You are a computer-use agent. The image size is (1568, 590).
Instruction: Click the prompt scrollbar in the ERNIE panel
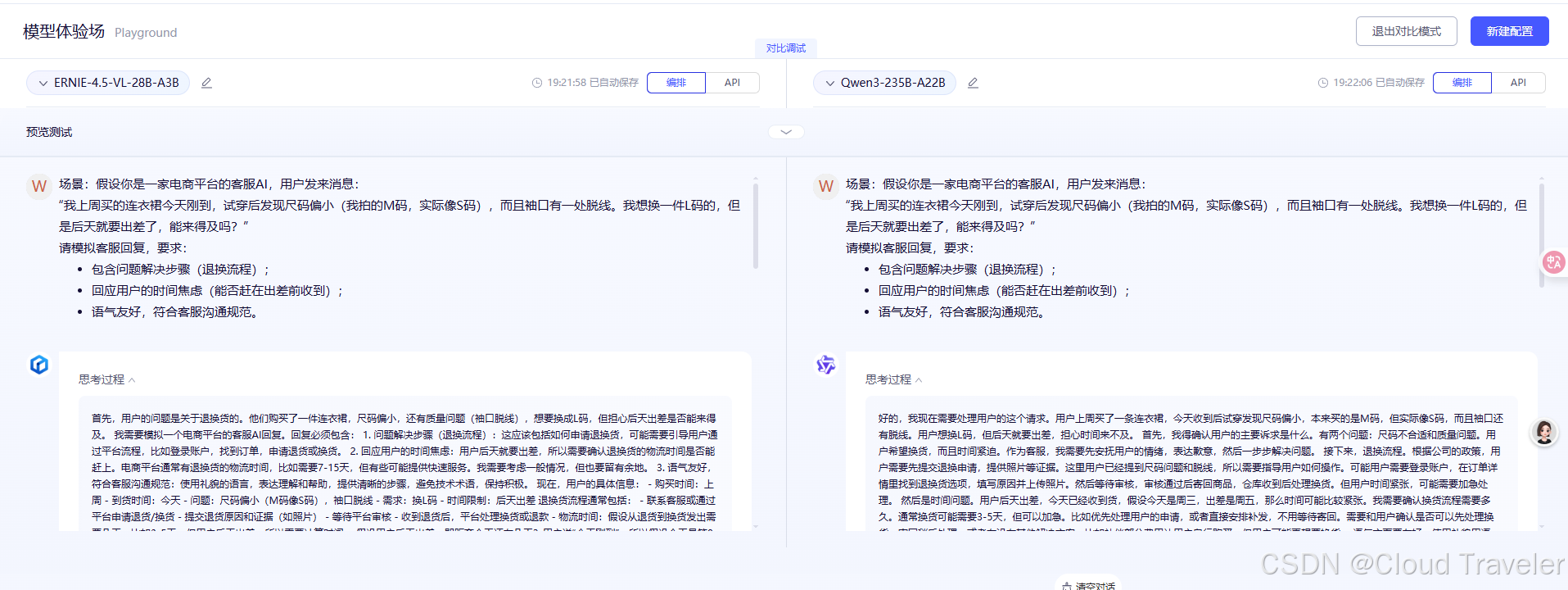click(x=755, y=225)
